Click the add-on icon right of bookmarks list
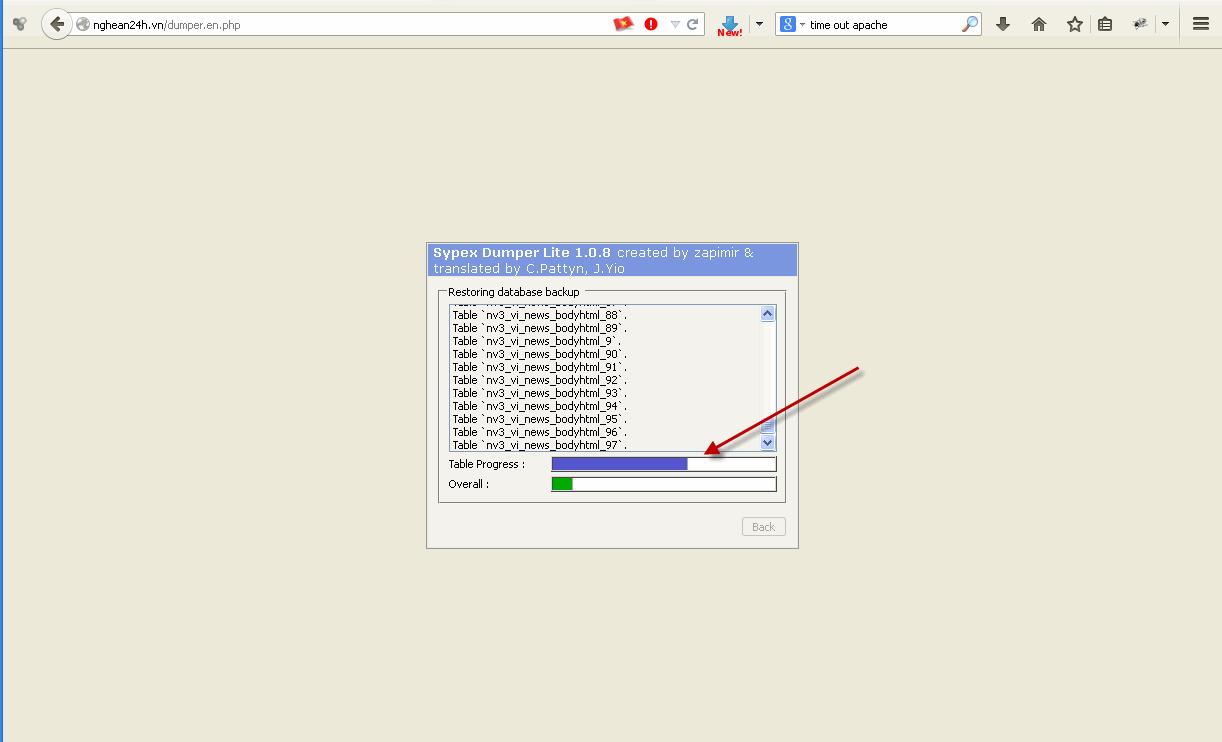 pos(1140,24)
